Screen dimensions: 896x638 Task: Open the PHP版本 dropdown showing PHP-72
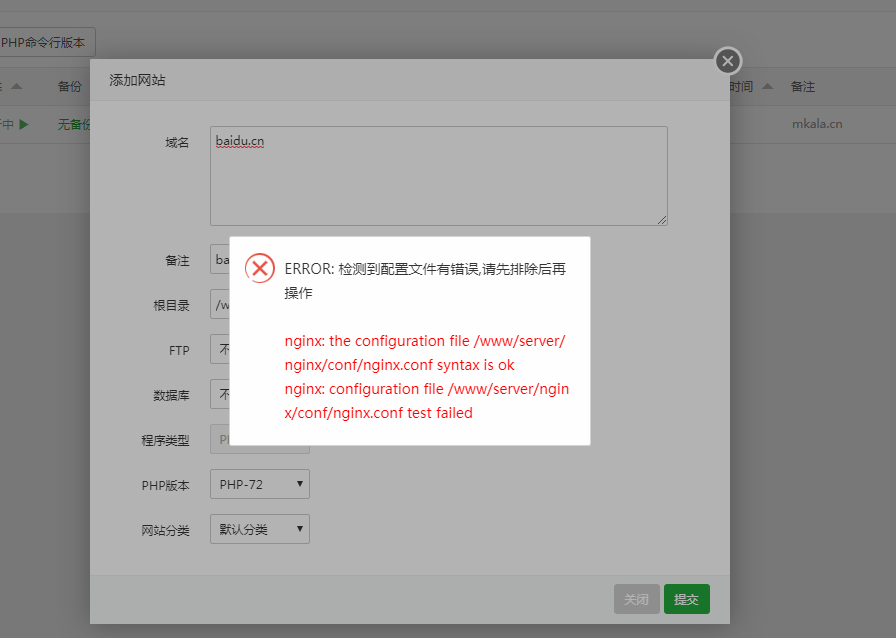coord(259,484)
